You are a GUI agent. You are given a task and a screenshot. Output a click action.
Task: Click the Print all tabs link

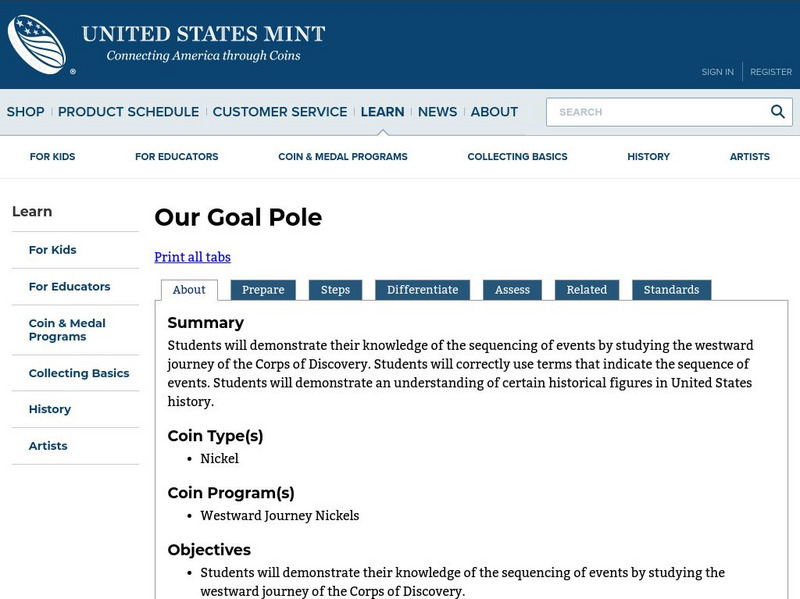click(191, 257)
